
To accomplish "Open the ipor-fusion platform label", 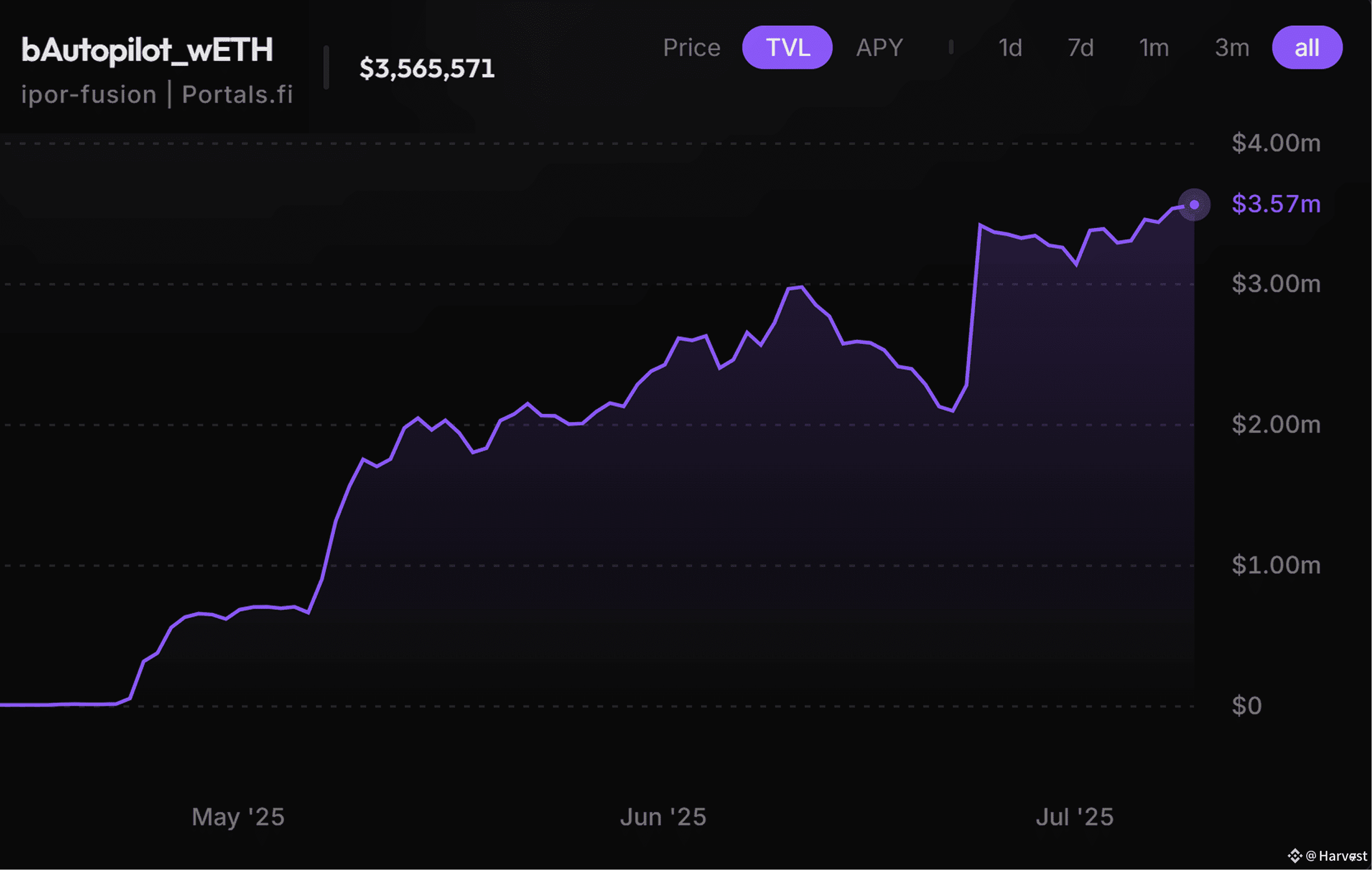I will click(x=89, y=94).
